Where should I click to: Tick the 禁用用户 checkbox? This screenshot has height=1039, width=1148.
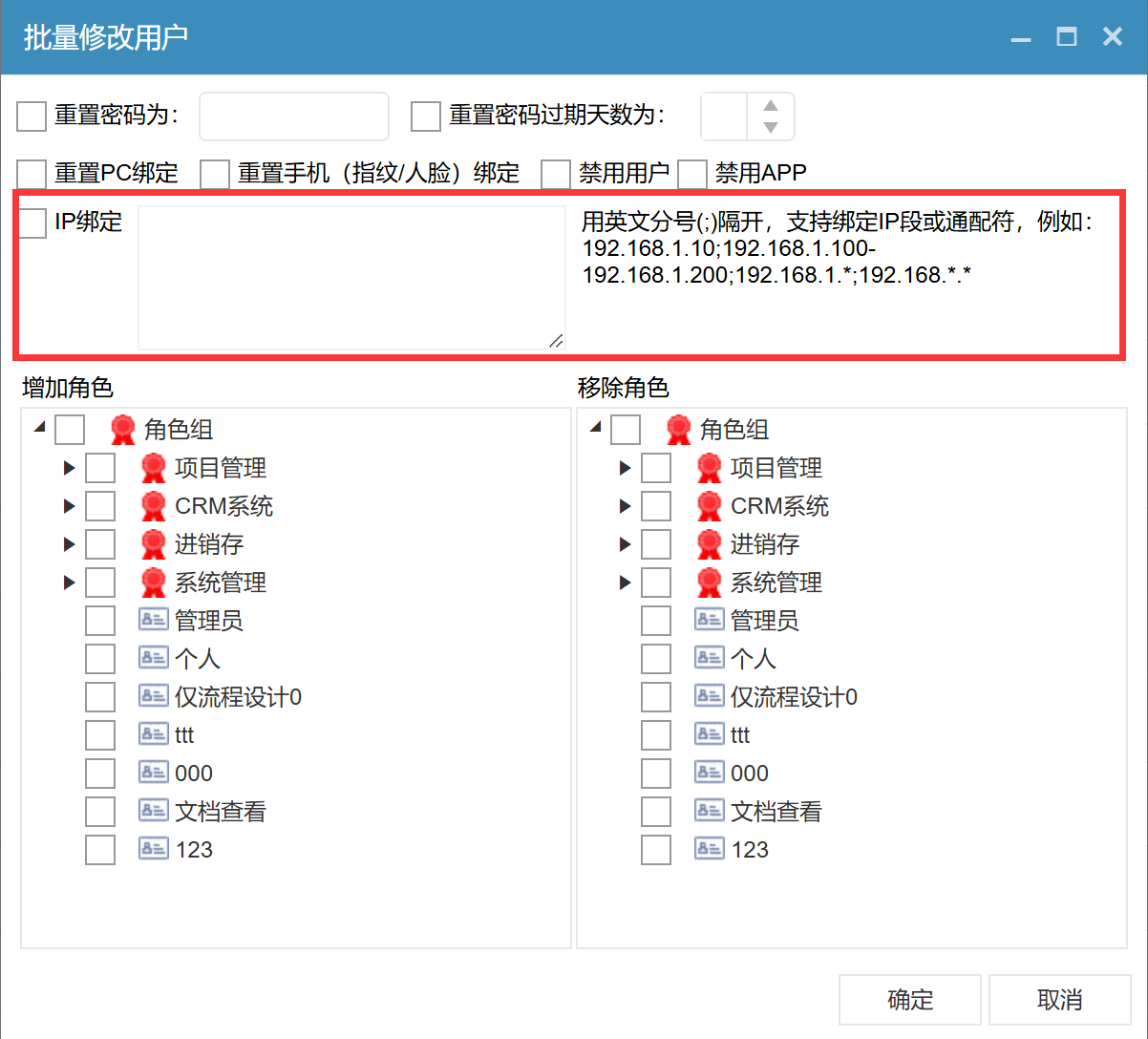pyautogui.click(x=555, y=174)
